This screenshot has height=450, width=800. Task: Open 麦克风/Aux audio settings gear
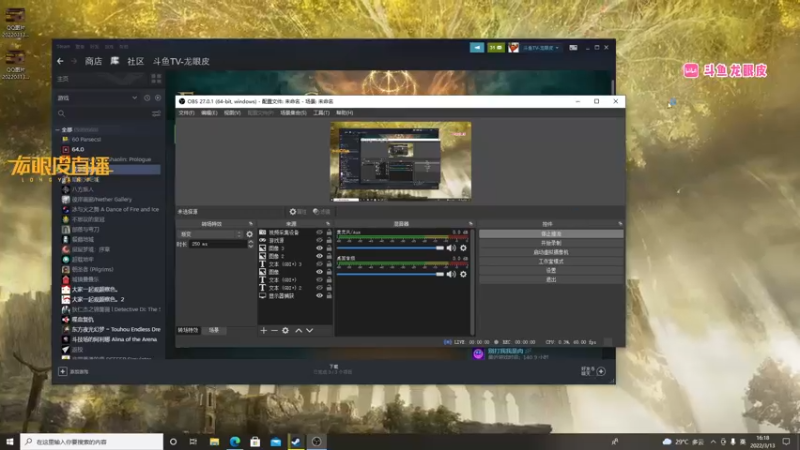click(463, 248)
